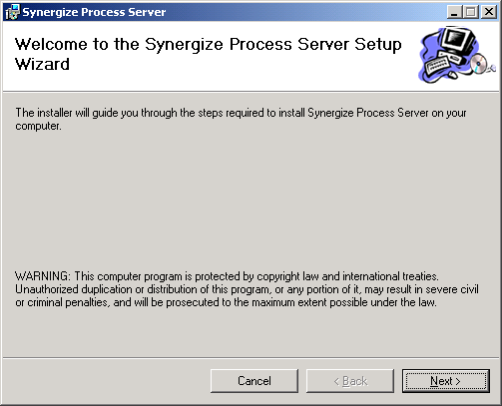Cancel the Synergize Process Server setup

coord(254,381)
